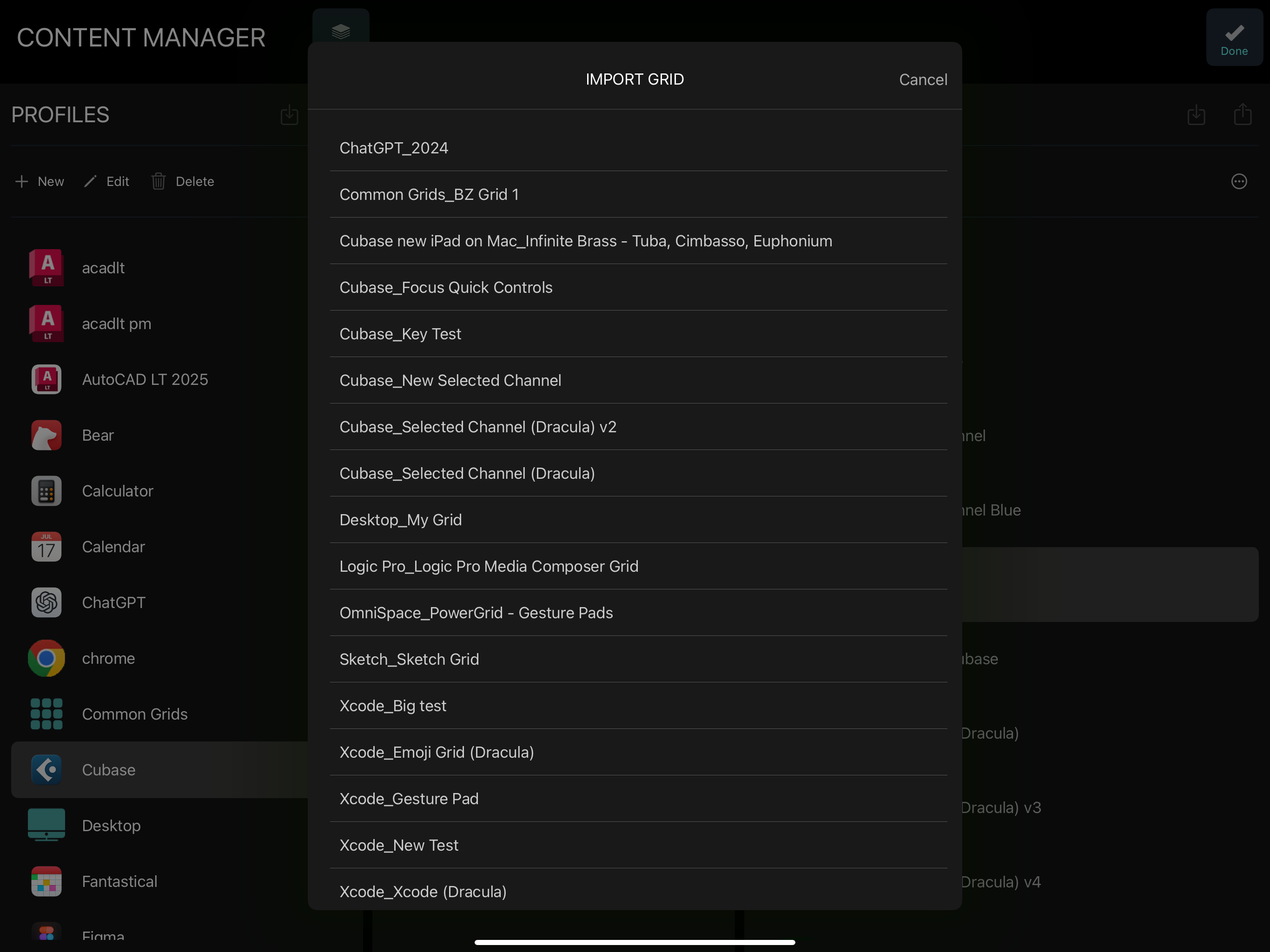Viewport: 1270px width, 952px height.
Task: Click the more options ellipsis circle icon
Action: (x=1239, y=181)
